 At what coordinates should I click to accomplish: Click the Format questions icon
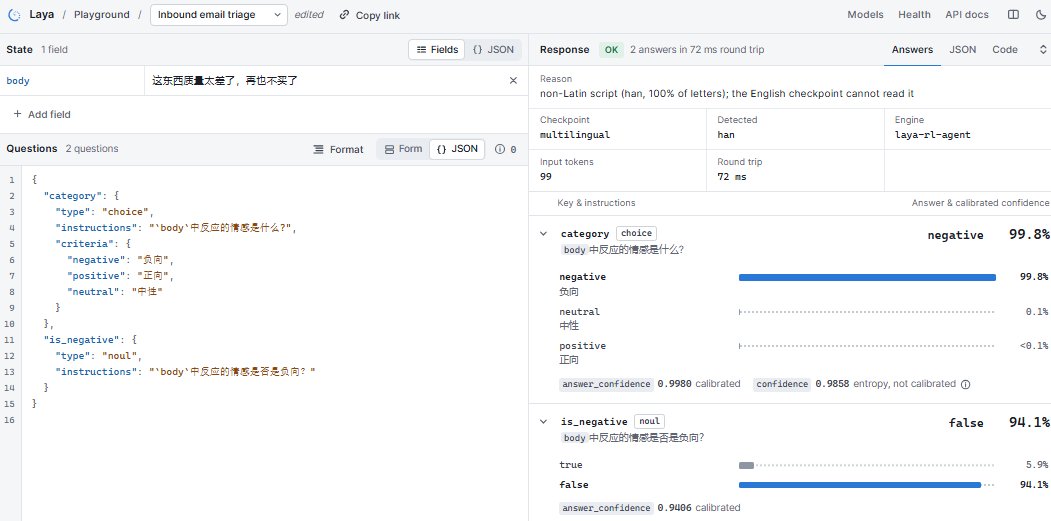point(319,150)
